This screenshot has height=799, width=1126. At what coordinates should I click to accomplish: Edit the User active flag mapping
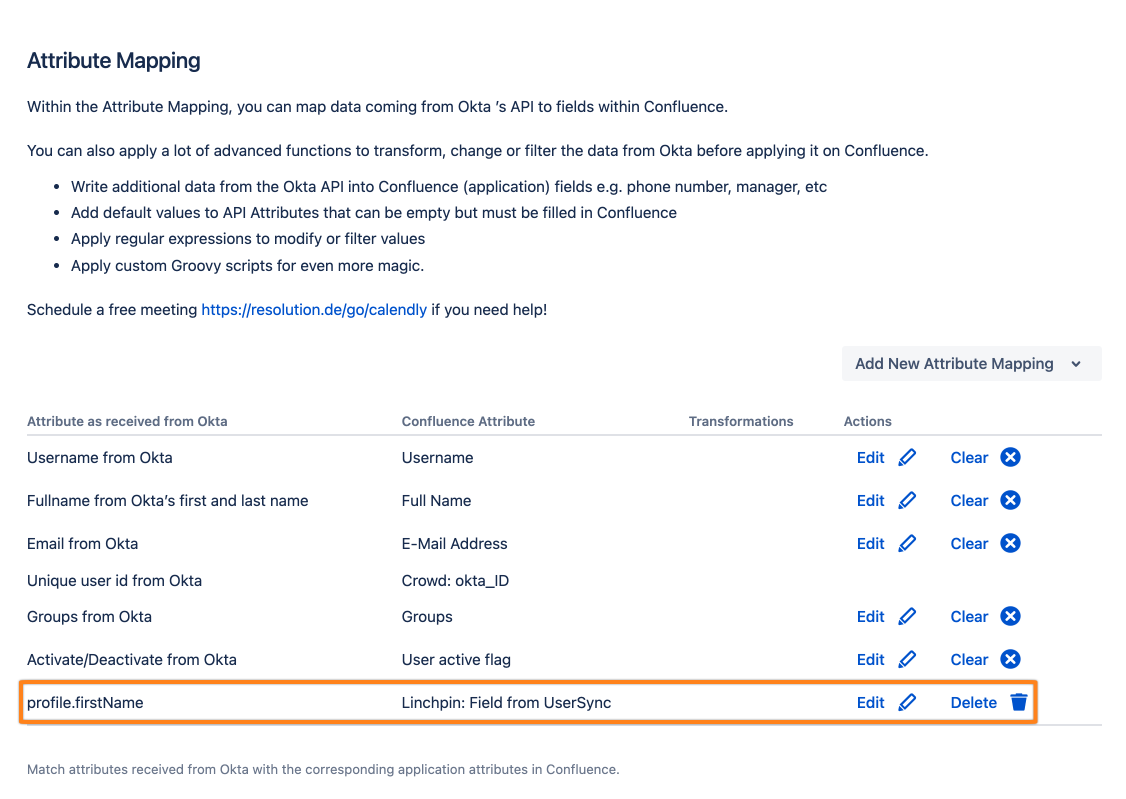coord(870,660)
